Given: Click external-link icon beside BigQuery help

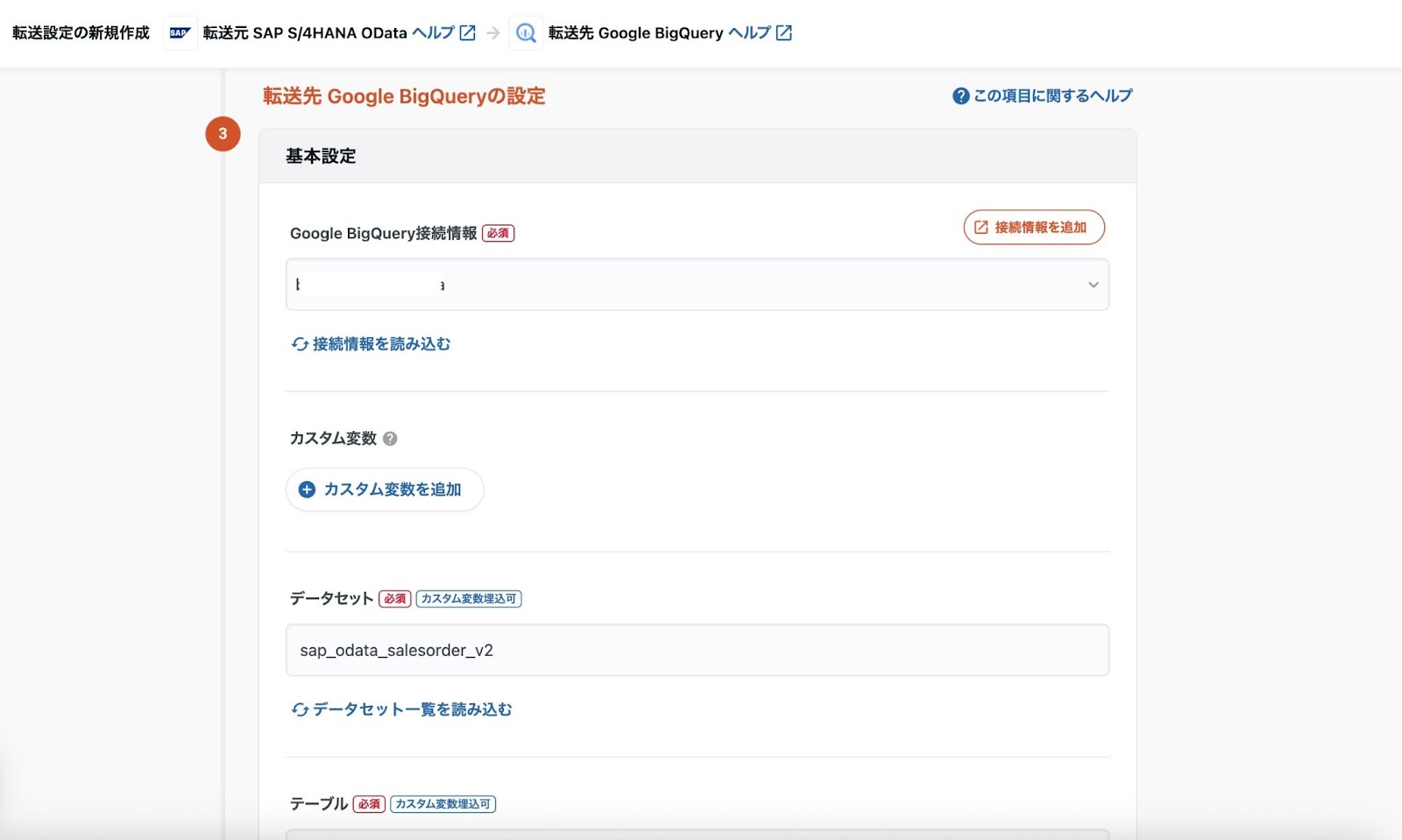Looking at the screenshot, I should pos(784,32).
